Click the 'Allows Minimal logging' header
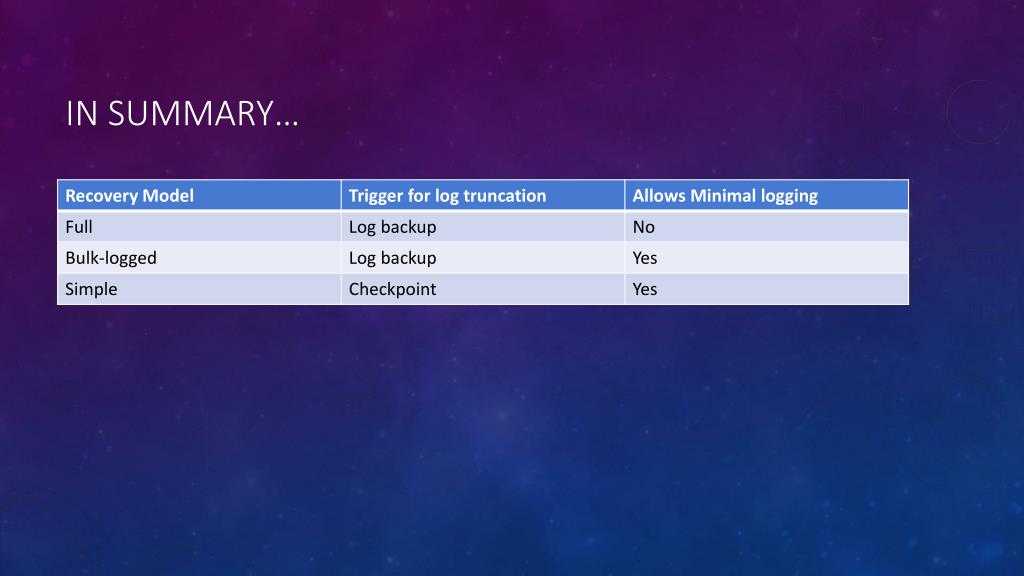This screenshot has height=576, width=1024. pos(767,195)
